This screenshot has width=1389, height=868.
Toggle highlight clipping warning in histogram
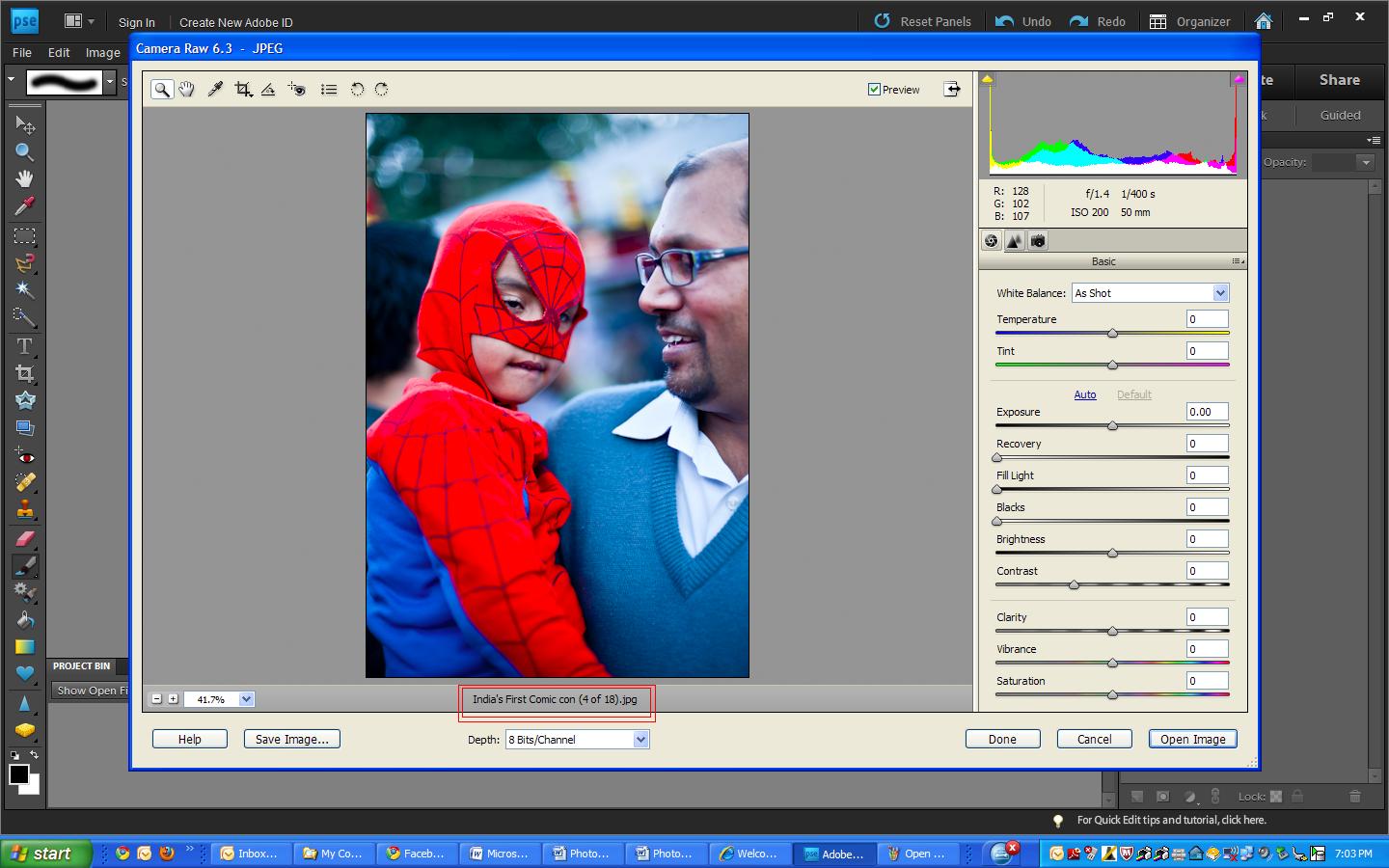pyautogui.click(x=1239, y=79)
